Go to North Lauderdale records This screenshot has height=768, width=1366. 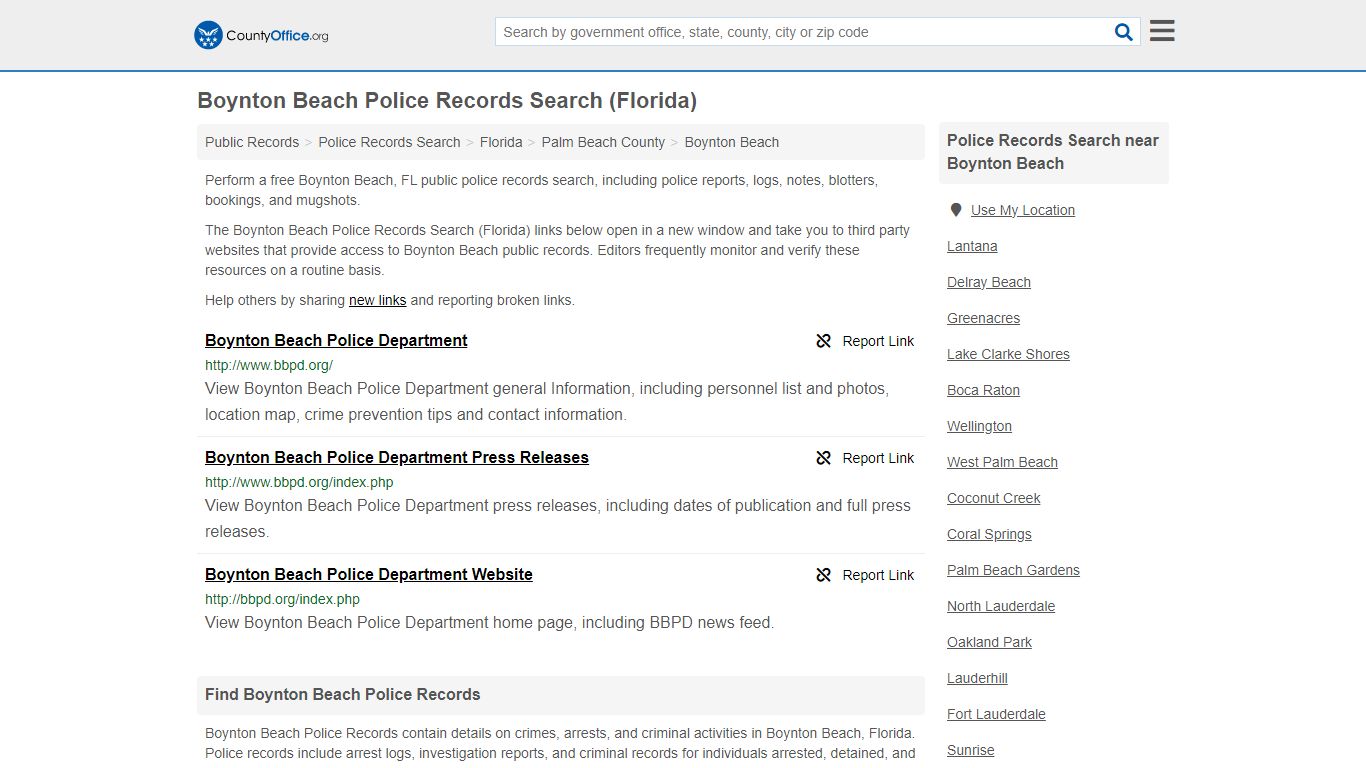coord(1001,606)
